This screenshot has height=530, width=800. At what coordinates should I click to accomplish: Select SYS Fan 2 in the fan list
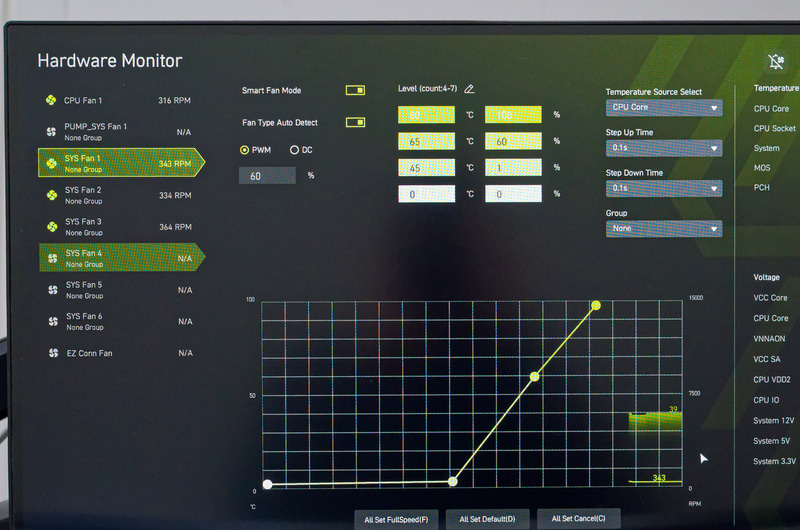point(121,195)
